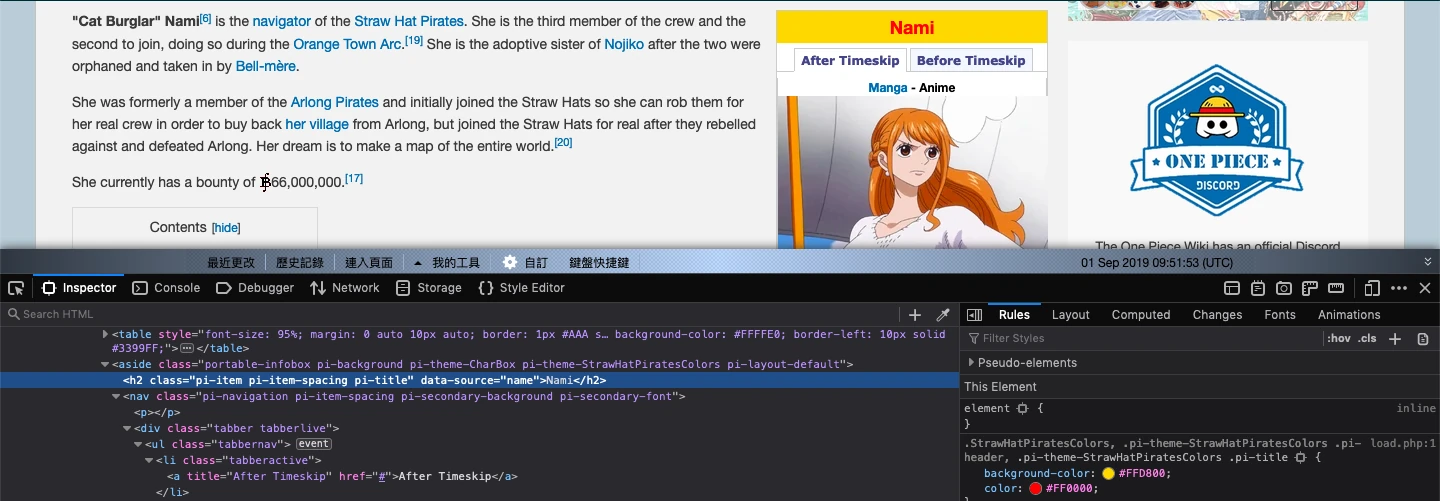Click the Manga image version link
1440x501 pixels.
click(x=887, y=88)
